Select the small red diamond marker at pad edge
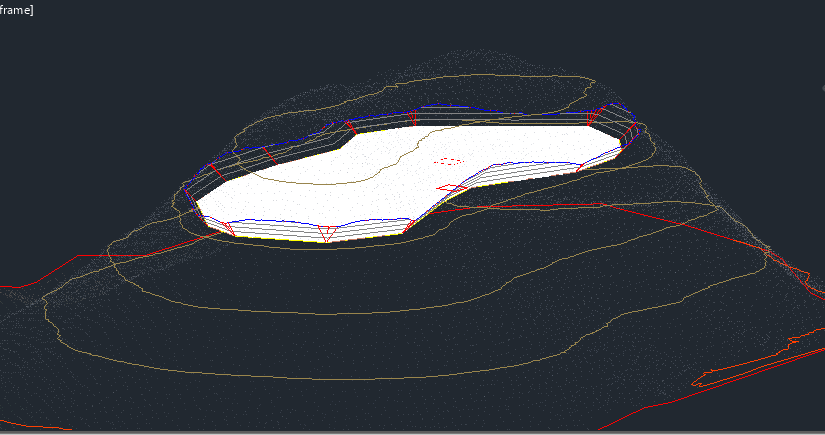 point(451,188)
